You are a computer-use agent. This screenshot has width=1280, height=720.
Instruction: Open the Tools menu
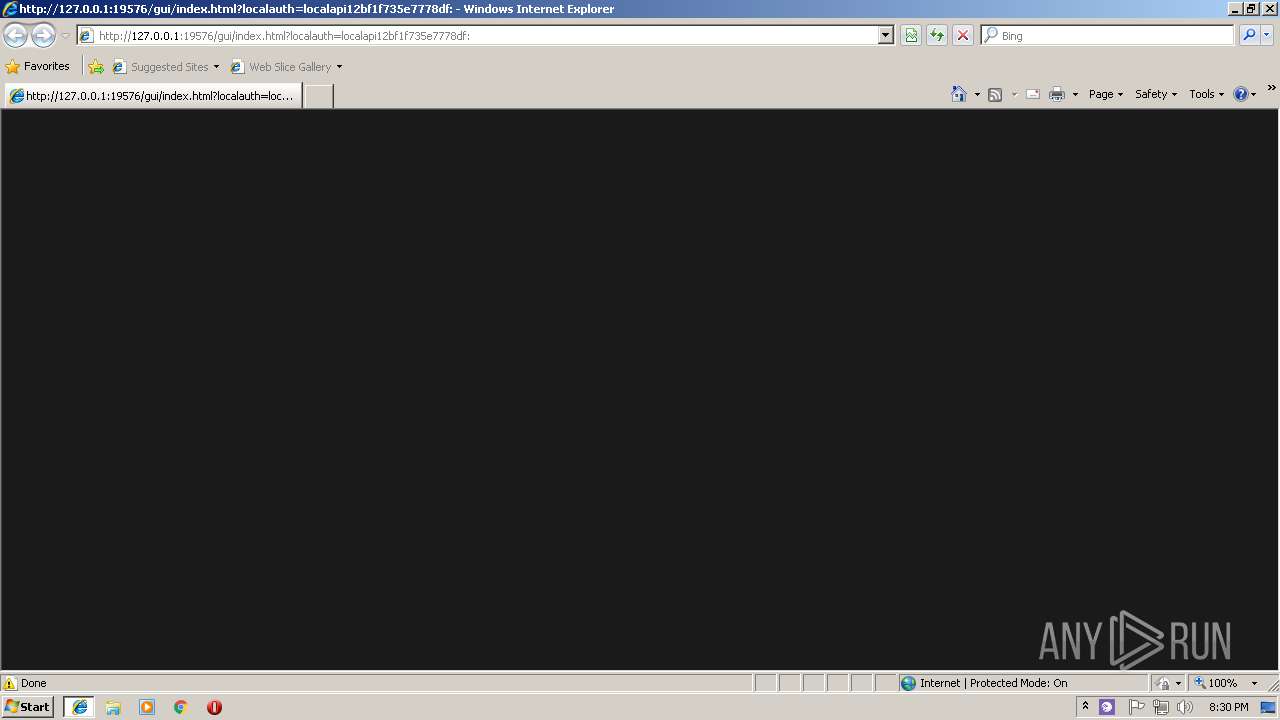click(x=1206, y=94)
